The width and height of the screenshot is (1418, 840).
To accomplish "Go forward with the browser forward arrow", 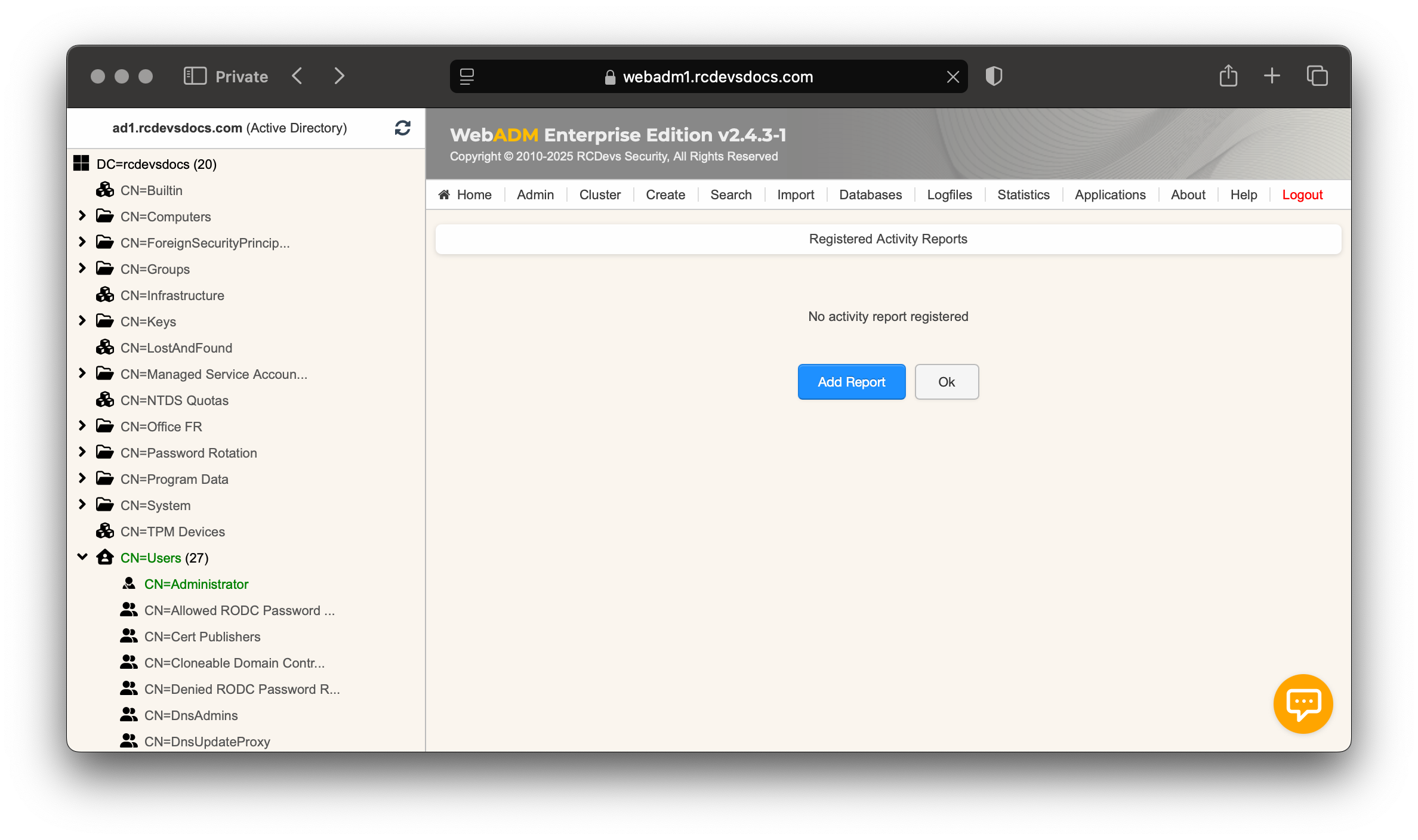I will point(339,76).
